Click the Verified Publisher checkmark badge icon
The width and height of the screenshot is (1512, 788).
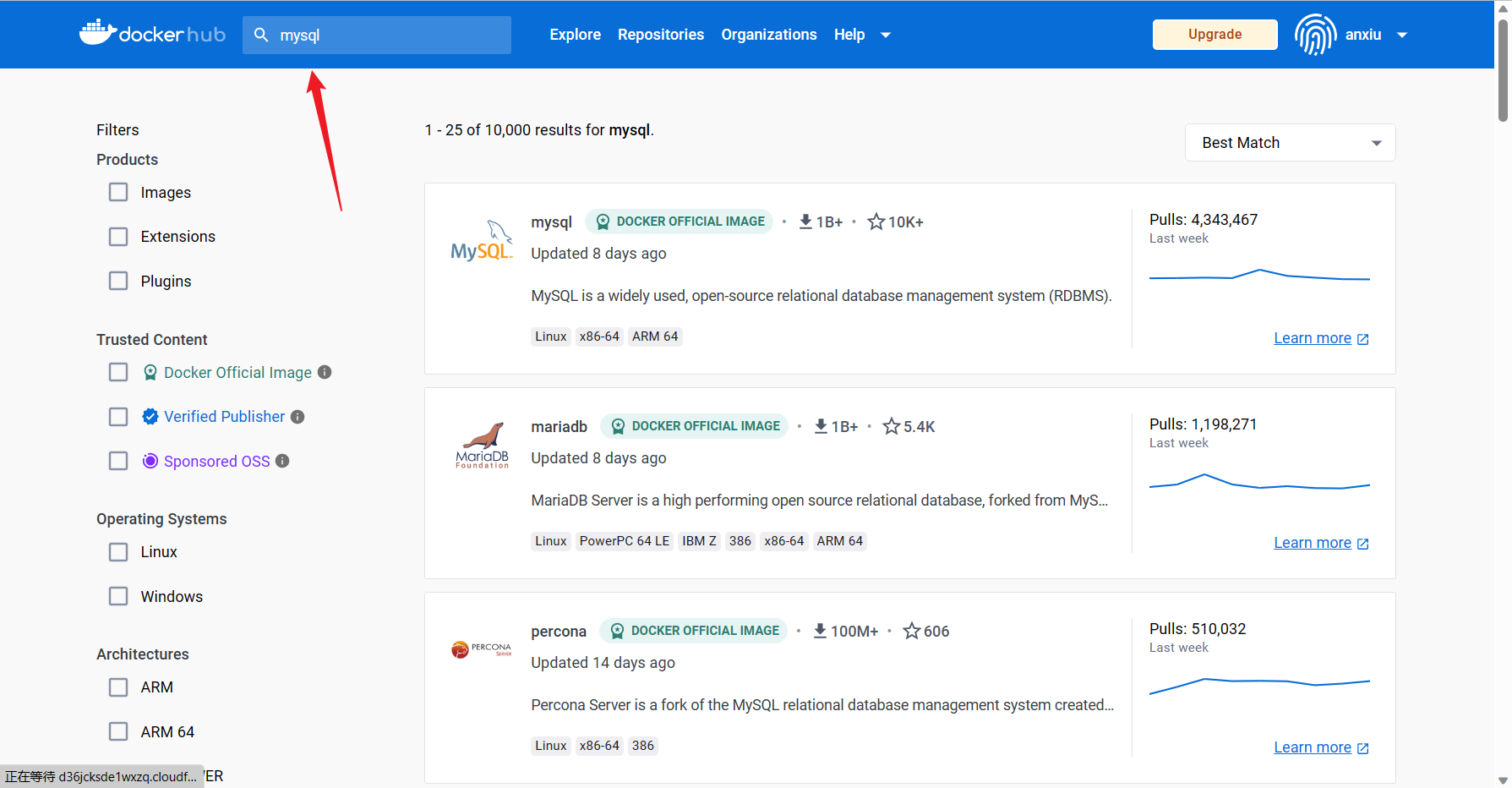pyautogui.click(x=150, y=416)
